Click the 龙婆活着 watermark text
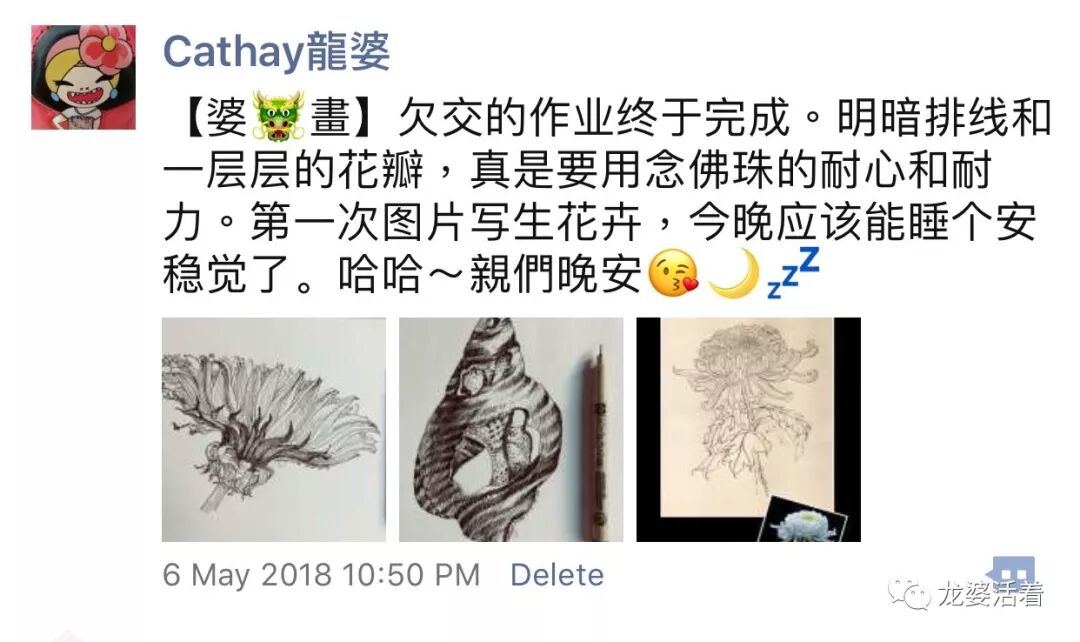 990,594
